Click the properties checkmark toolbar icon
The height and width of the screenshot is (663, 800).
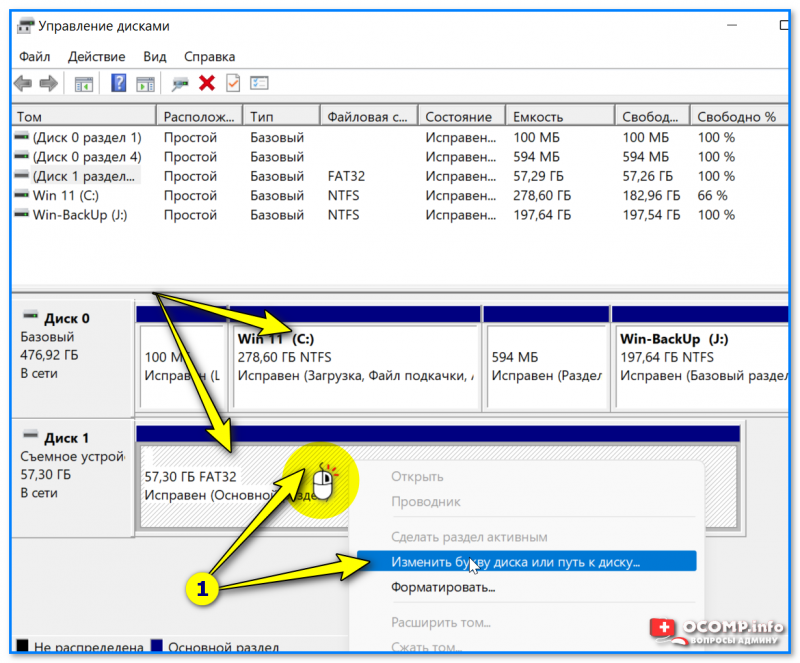tap(233, 83)
